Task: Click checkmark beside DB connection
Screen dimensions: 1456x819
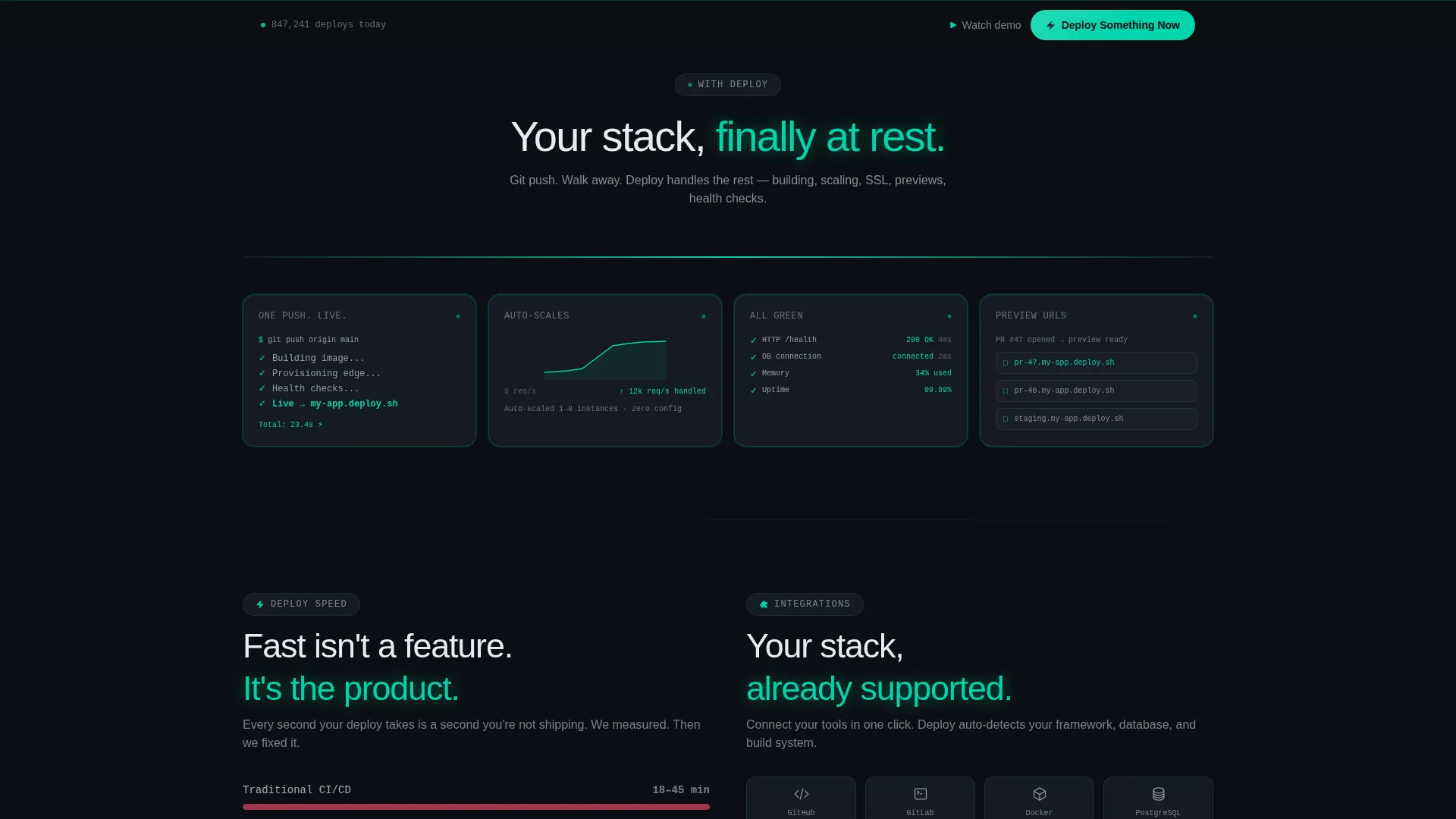Action: coord(754,357)
